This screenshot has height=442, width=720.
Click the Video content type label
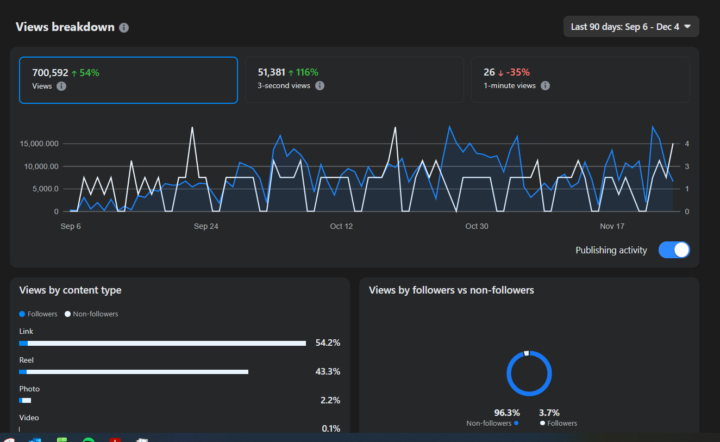pyautogui.click(x=29, y=418)
